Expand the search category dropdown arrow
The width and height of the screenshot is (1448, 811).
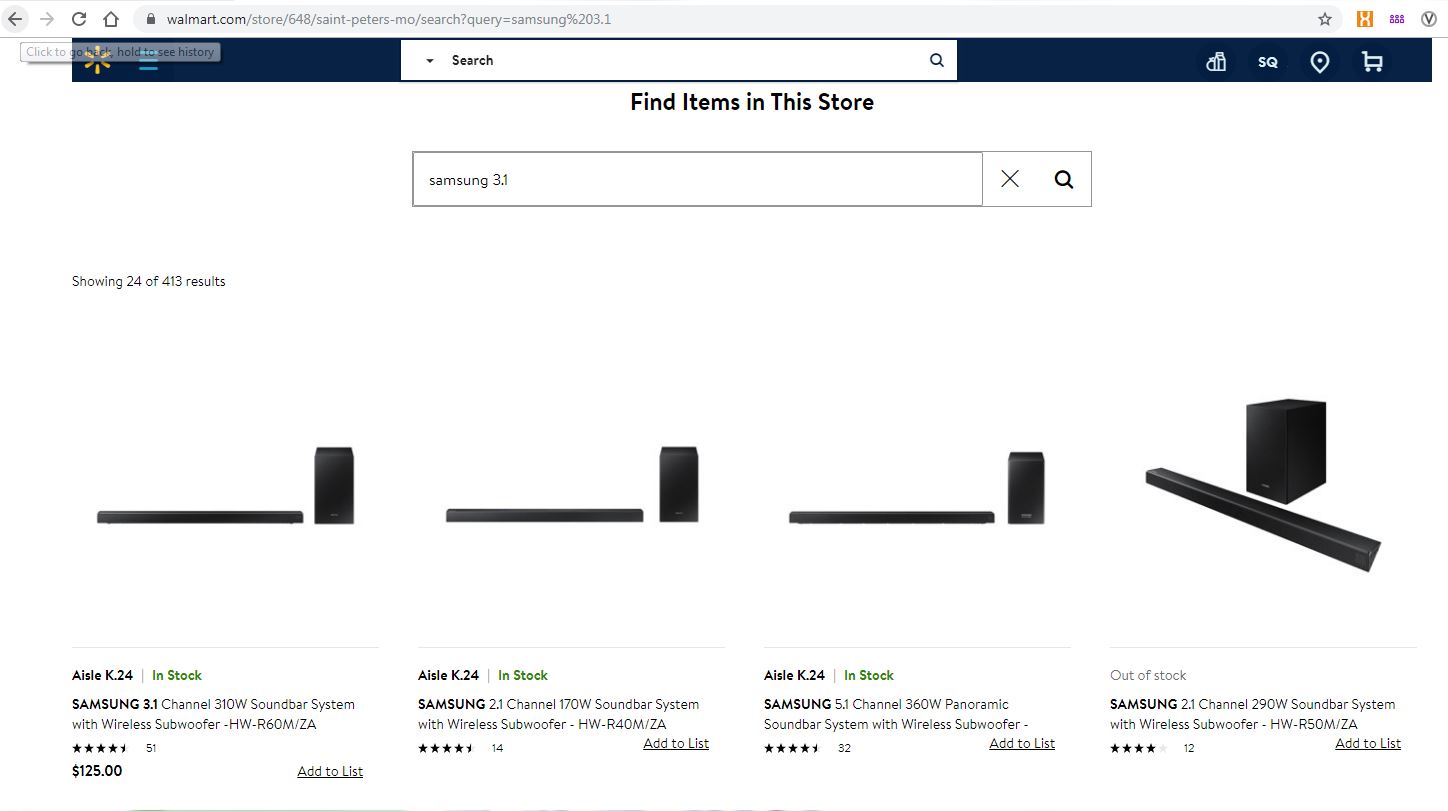click(x=429, y=60)
